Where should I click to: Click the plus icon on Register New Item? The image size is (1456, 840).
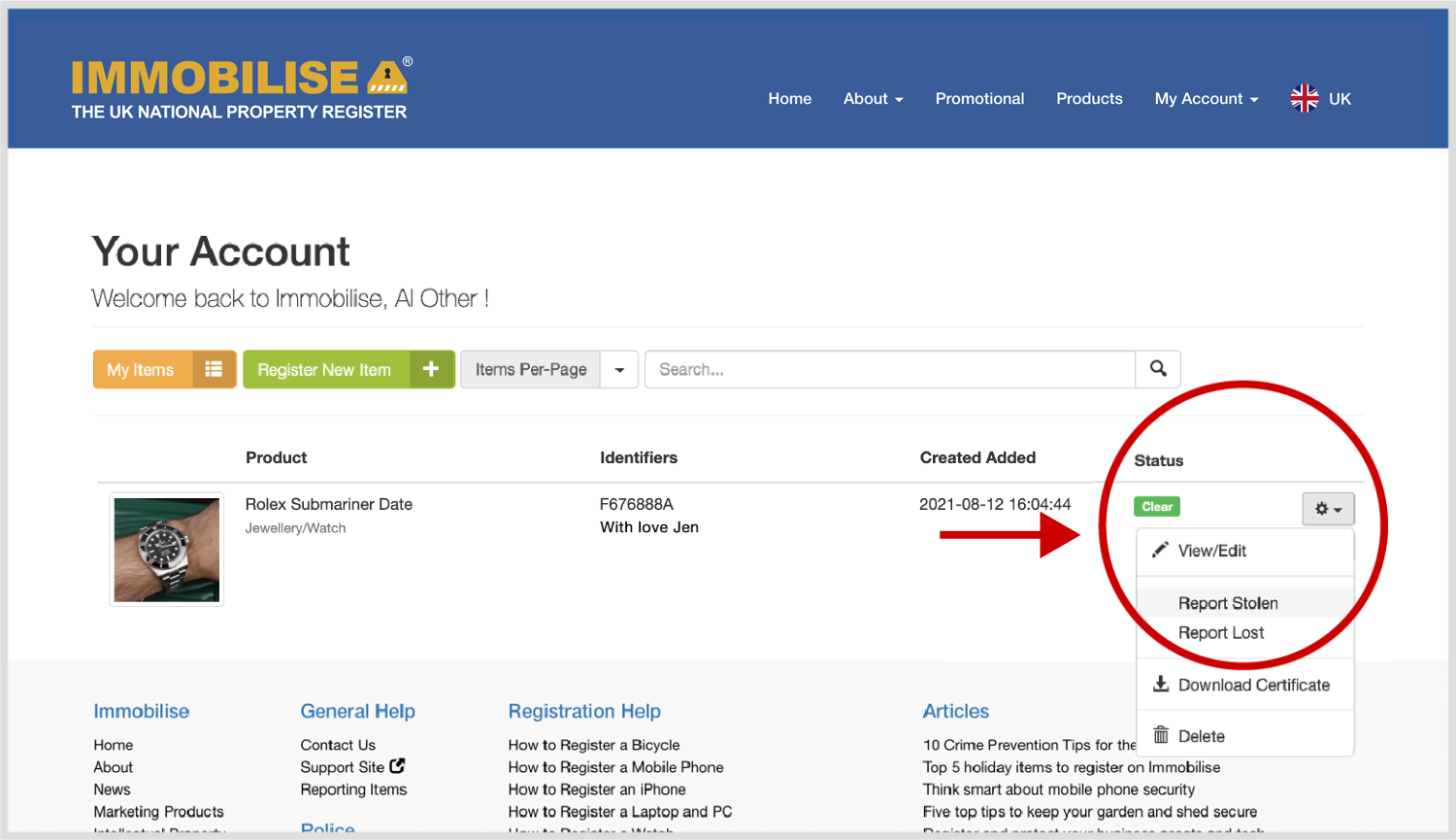tap(431, 369)
